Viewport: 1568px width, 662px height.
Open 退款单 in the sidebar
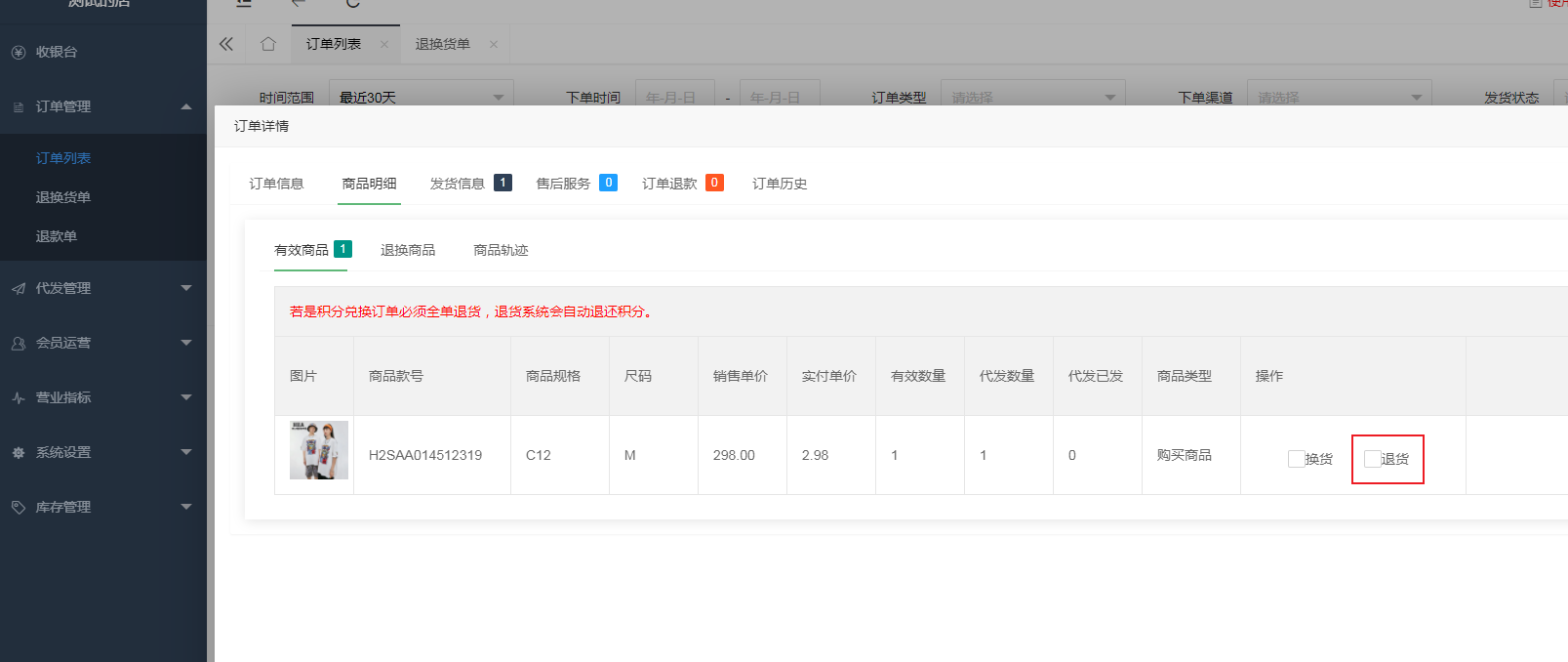click(x=57, y=236)
